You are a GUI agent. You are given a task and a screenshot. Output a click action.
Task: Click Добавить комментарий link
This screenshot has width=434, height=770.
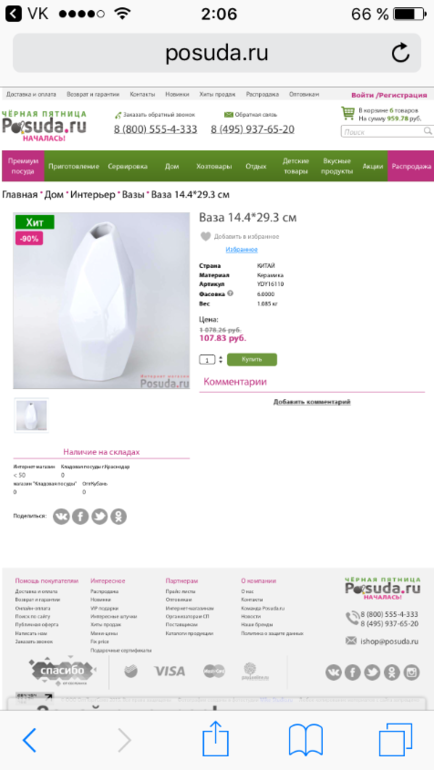coord(312,402)
